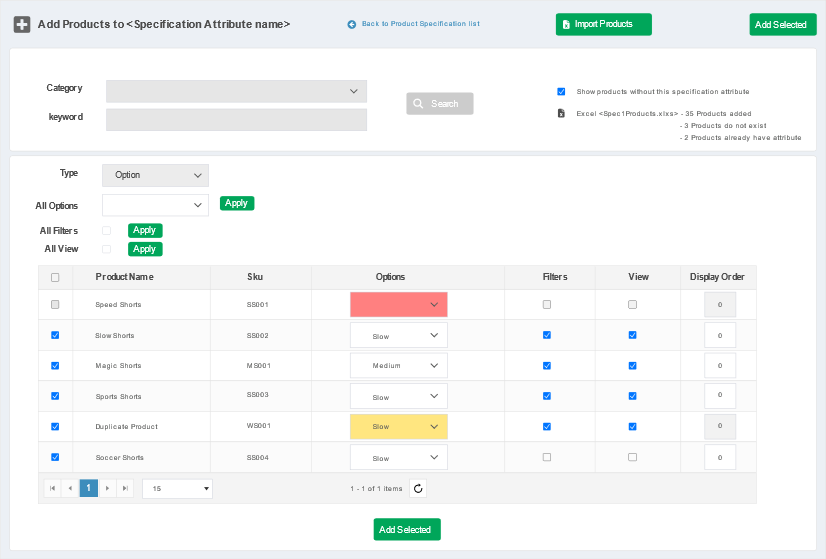Click the Search button

[x=439, y=104]
